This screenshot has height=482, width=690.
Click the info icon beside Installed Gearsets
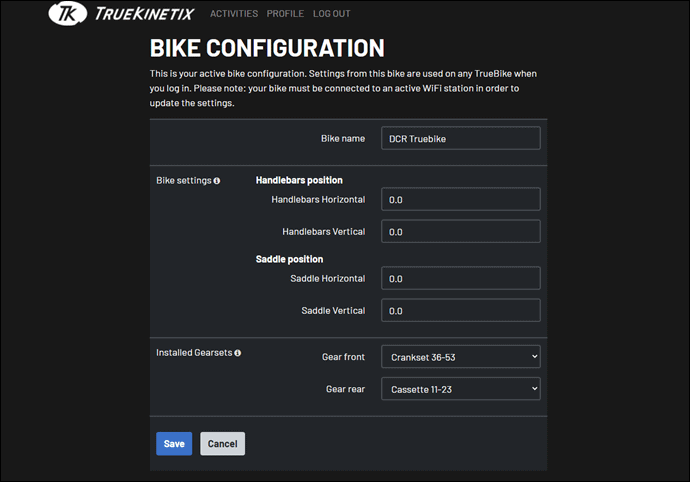(238, 353)
